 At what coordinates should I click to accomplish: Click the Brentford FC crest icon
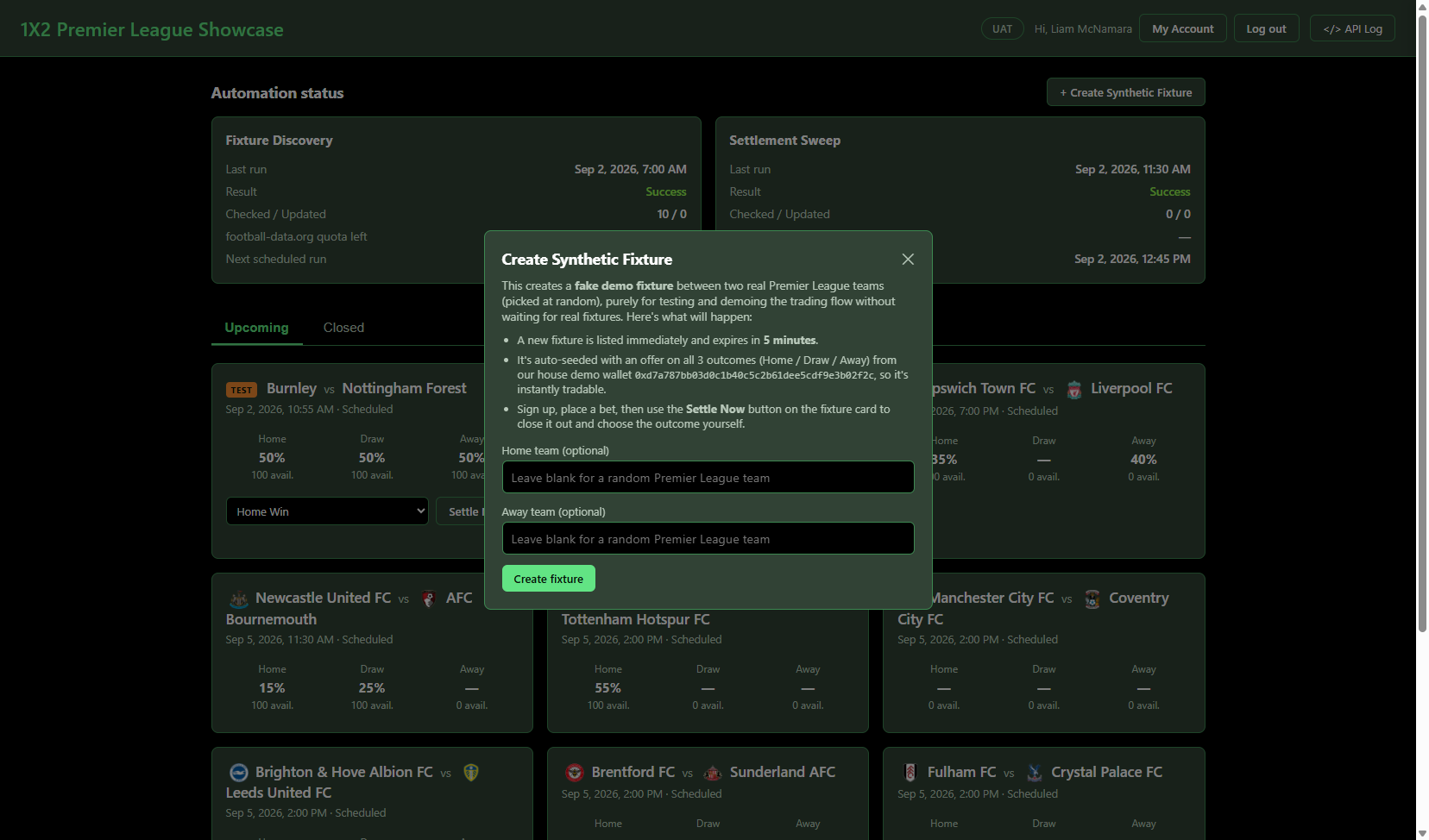click(x=575, y=773)
